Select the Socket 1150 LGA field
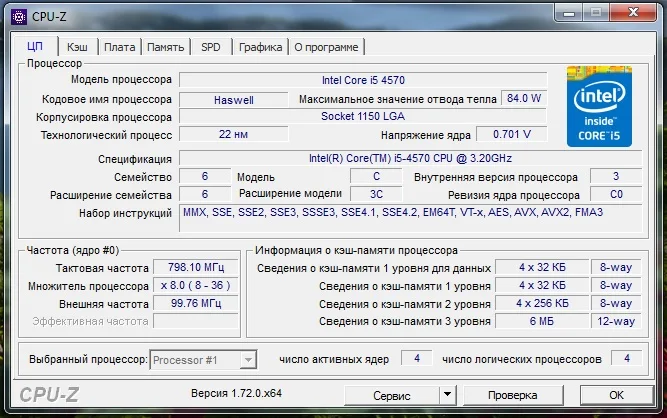The height and width of the screenshot is (418, 667). [x=363, y=116]
